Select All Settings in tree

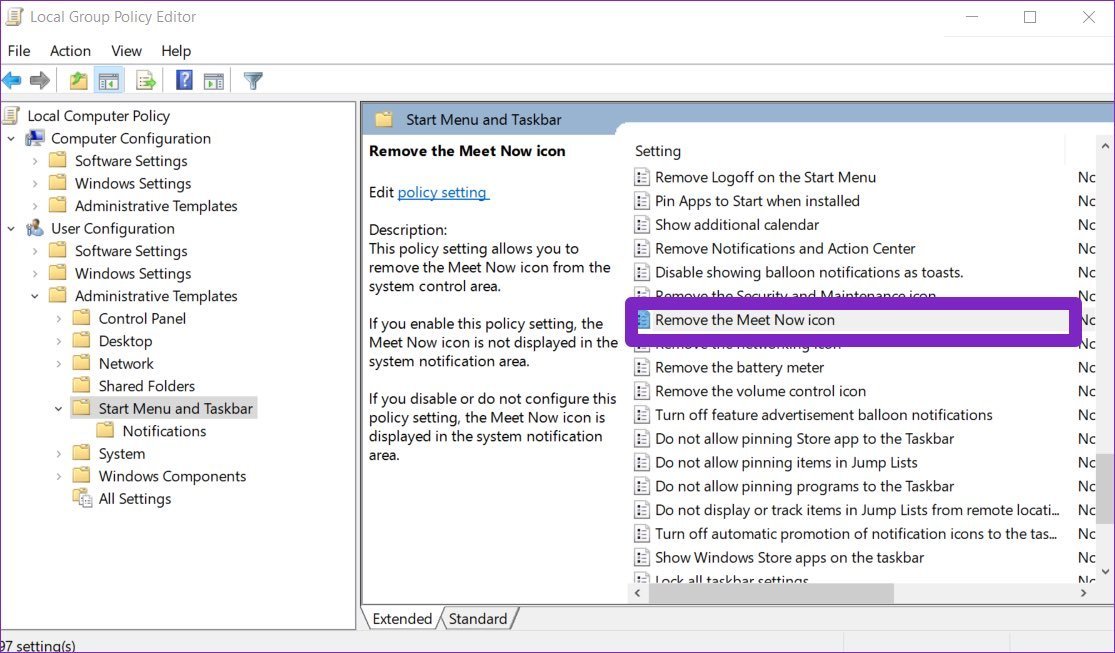134,499
